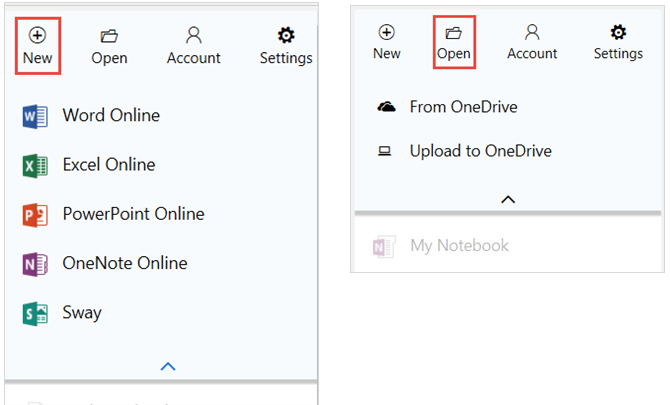The image size is (670, 405).
Task: Choose Upload to OneDrive option
Action: click(x=481, y=151)
